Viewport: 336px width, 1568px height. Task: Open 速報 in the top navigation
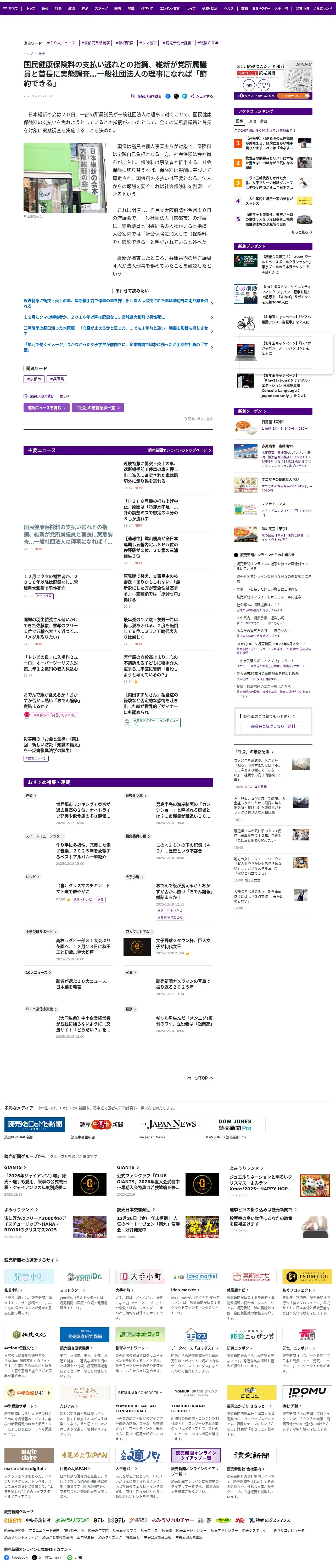tap(44, 9)
